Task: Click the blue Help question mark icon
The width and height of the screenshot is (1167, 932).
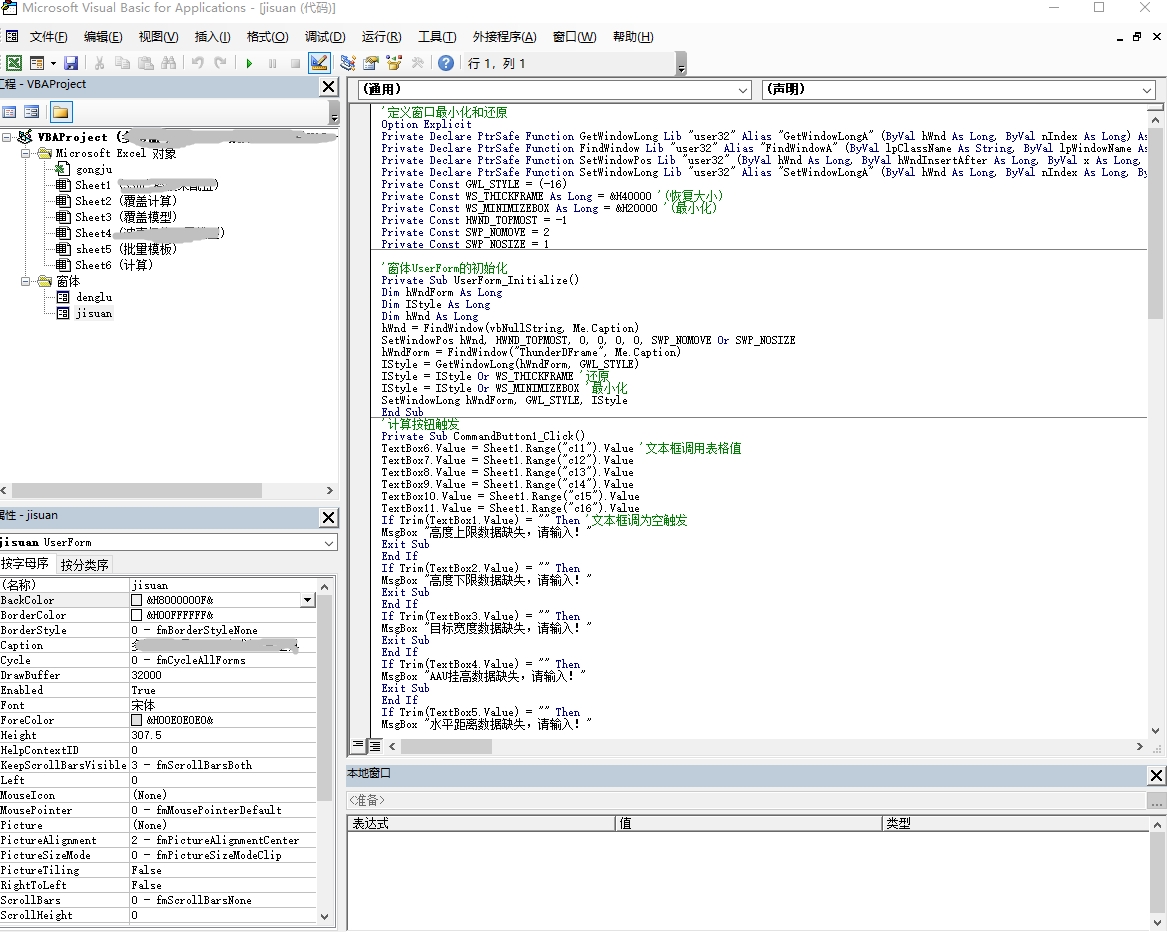Action: tap(446, 63)
